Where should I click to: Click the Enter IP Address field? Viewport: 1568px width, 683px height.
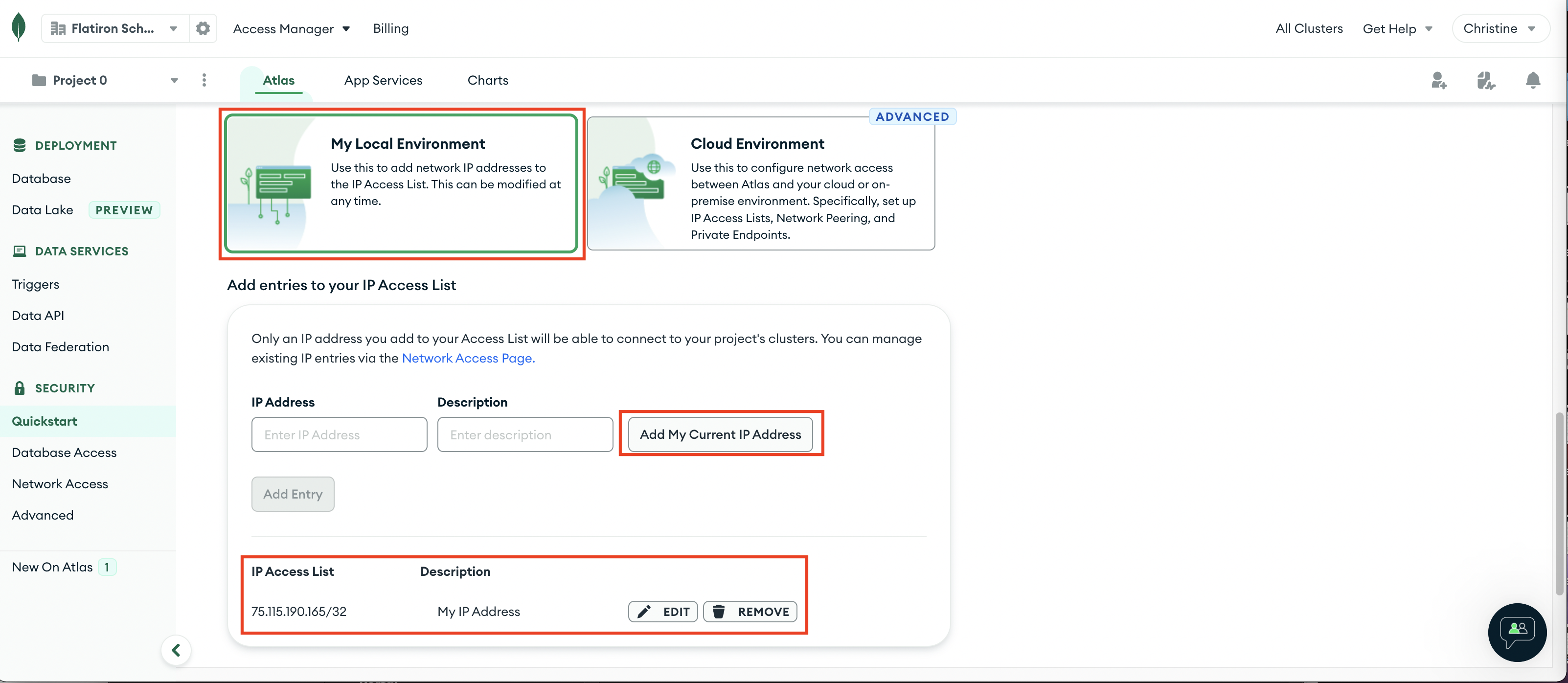coord(339,434)
